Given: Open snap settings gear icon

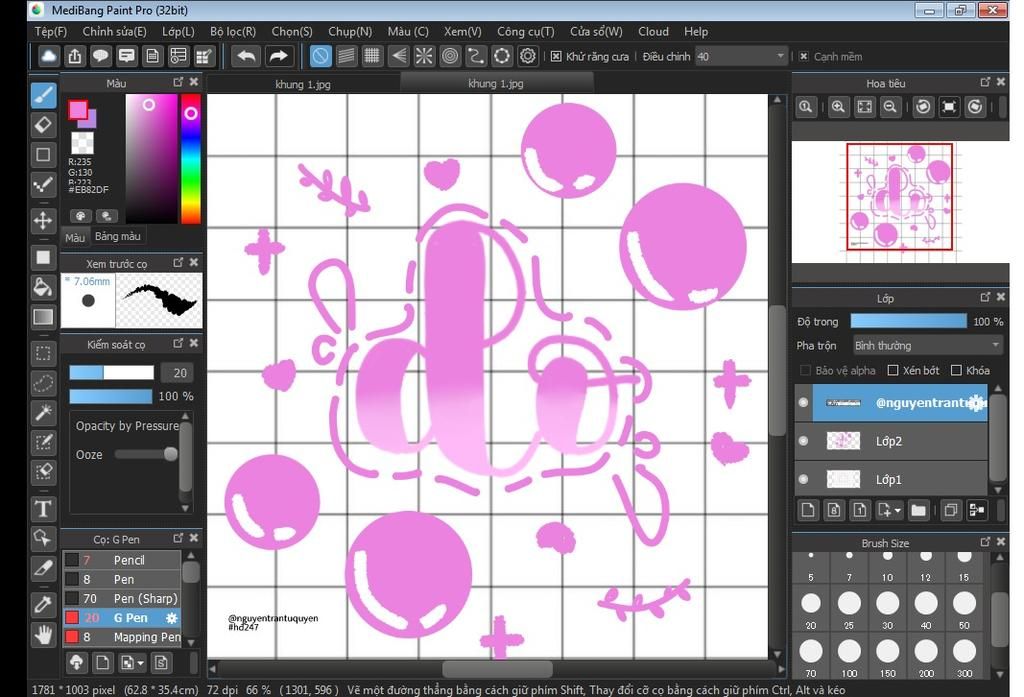Looking at the screenshot, I should [528, 56].
